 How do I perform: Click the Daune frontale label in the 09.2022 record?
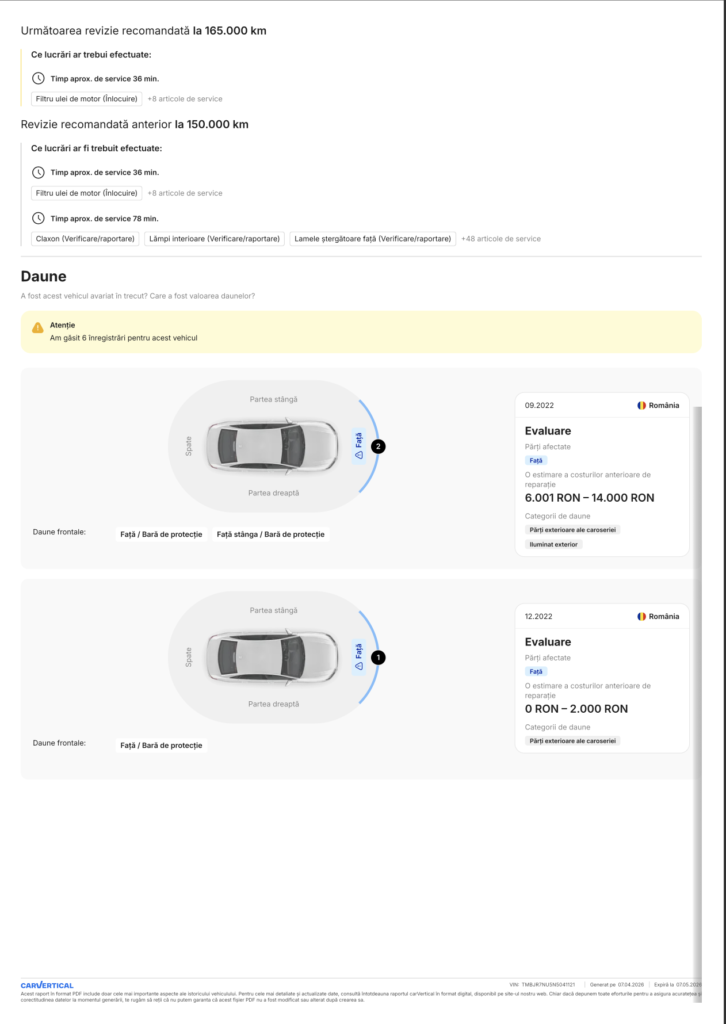(x=59, y=532)
